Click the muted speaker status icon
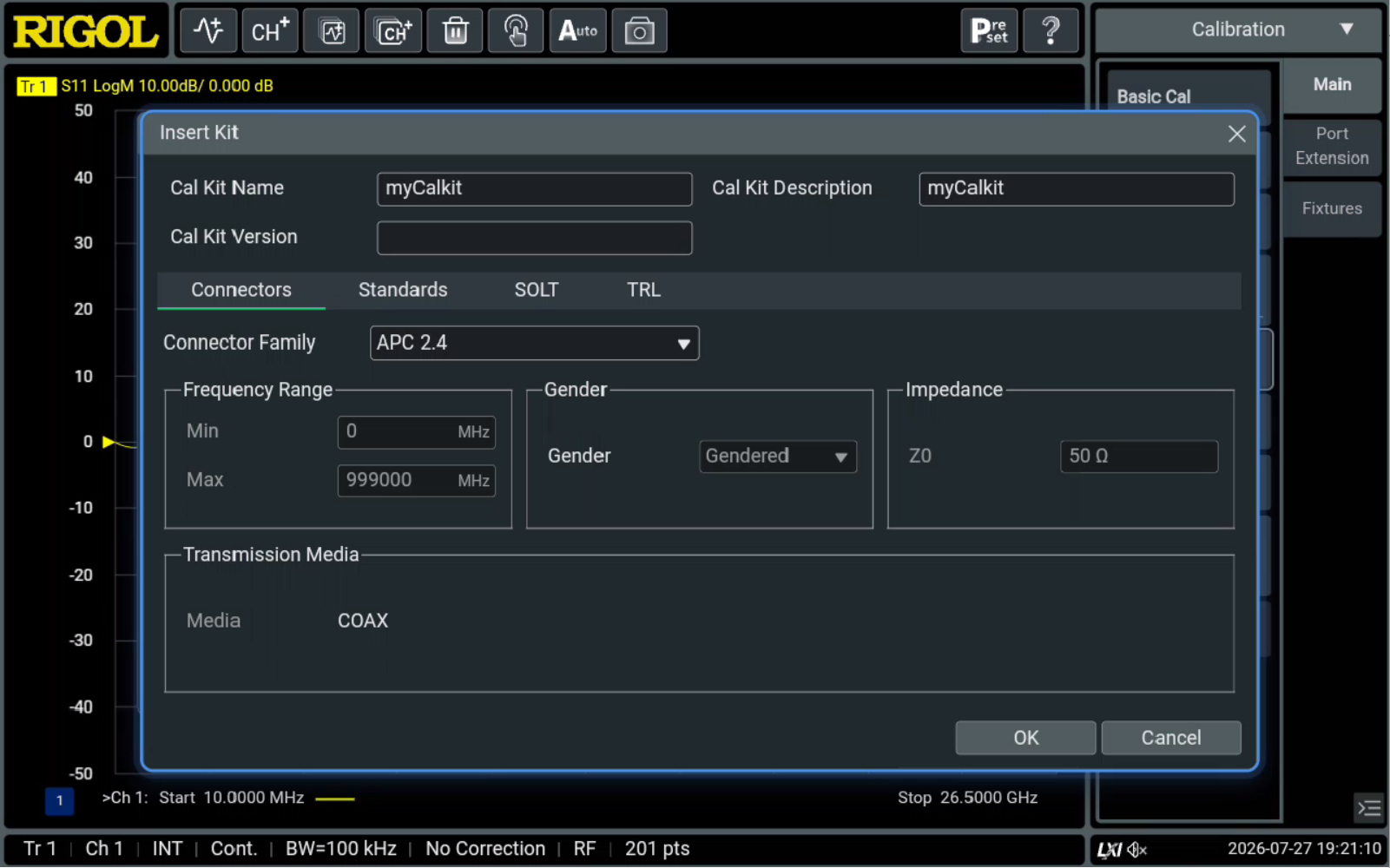This screenshot has height=868, width=1390. (x=1137, y=850)
